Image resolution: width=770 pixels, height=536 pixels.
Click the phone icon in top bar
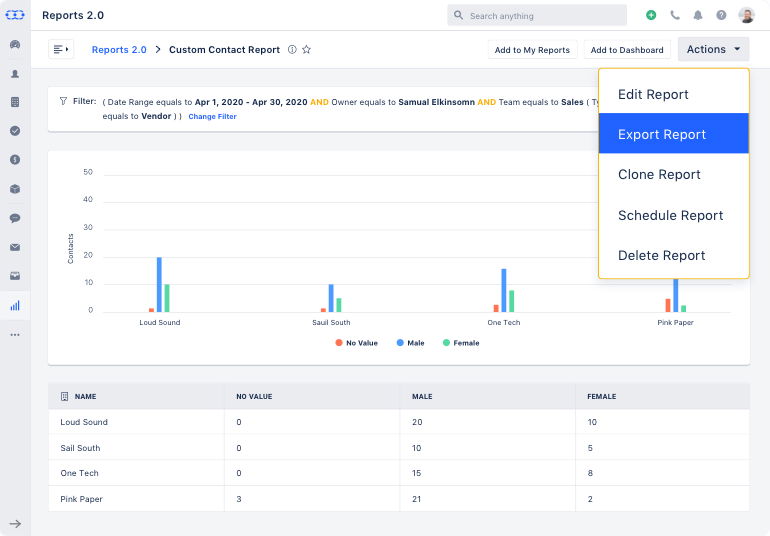click(675, 16)
